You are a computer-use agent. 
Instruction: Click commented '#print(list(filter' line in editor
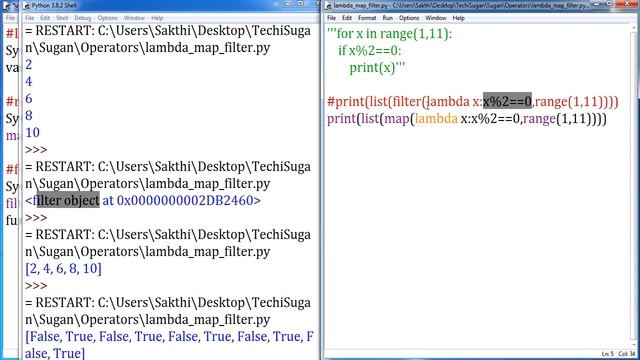pyautogui.click(x=473, y=101)
